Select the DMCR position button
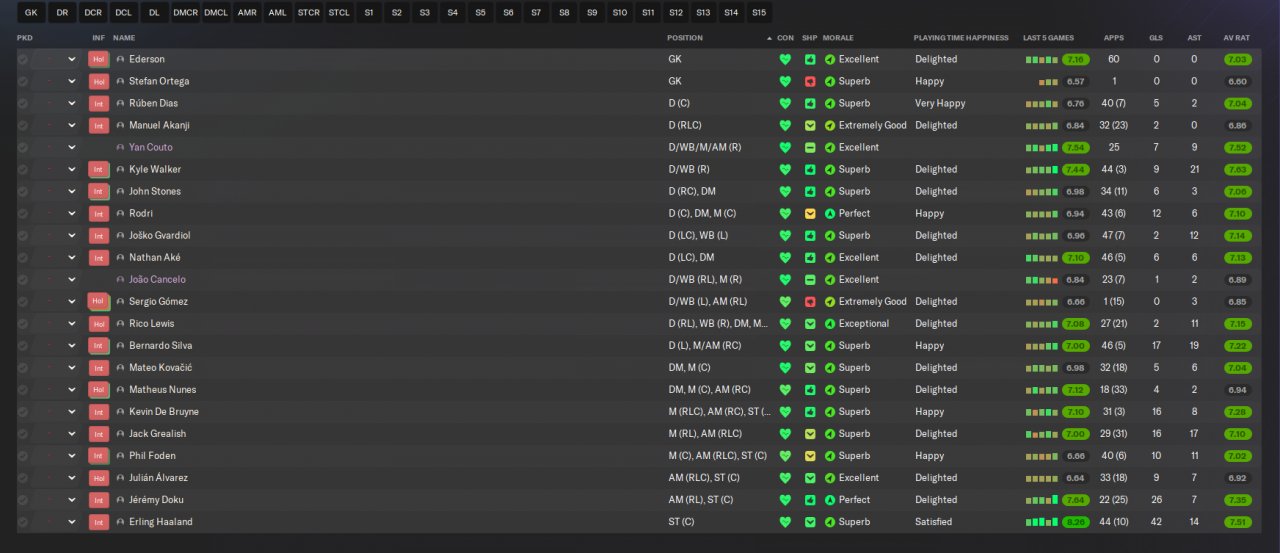The height and width of the screenshot is (553, 1280). pos(185,13)
